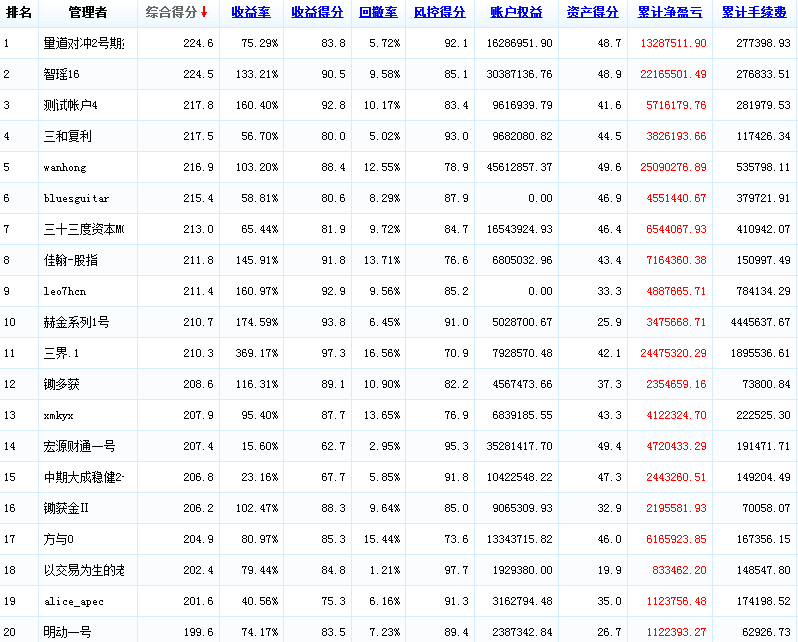Sort by 资产得分 column
Image resolution: width=798 pixels, height=642 pixels.
coord(593,13)
